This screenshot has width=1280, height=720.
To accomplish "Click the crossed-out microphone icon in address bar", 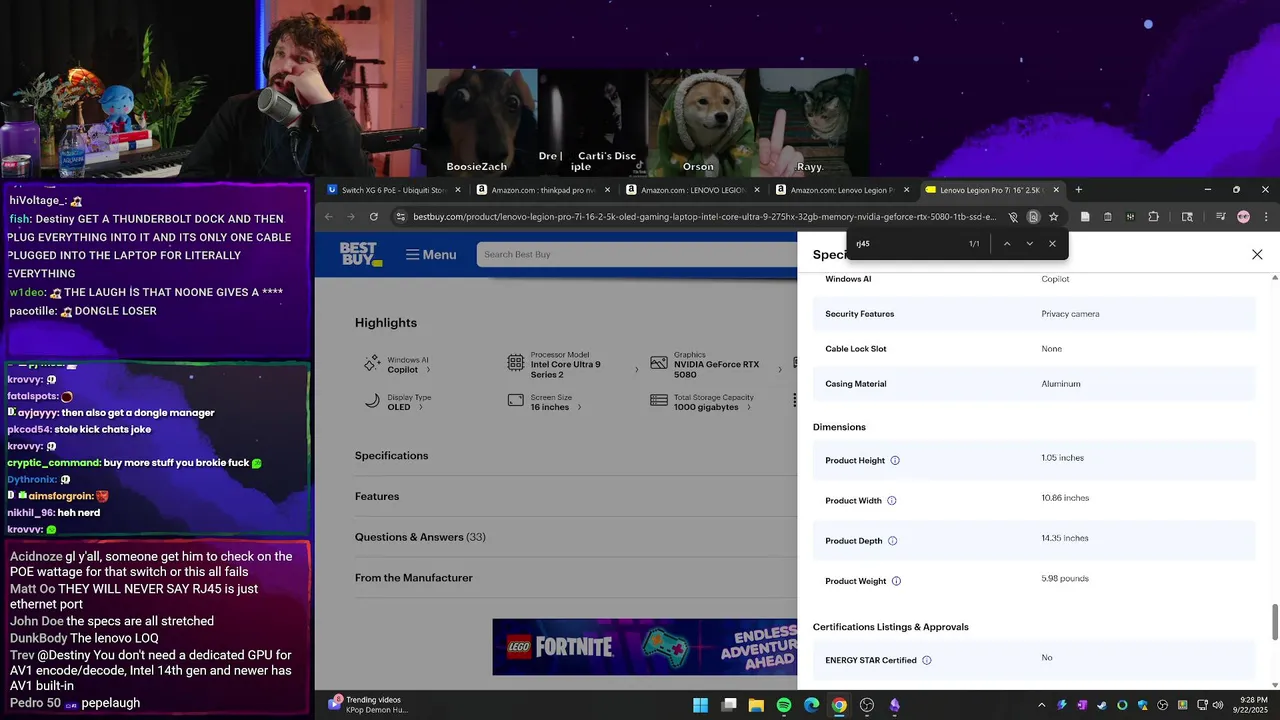I will (x=1013, y=217).
